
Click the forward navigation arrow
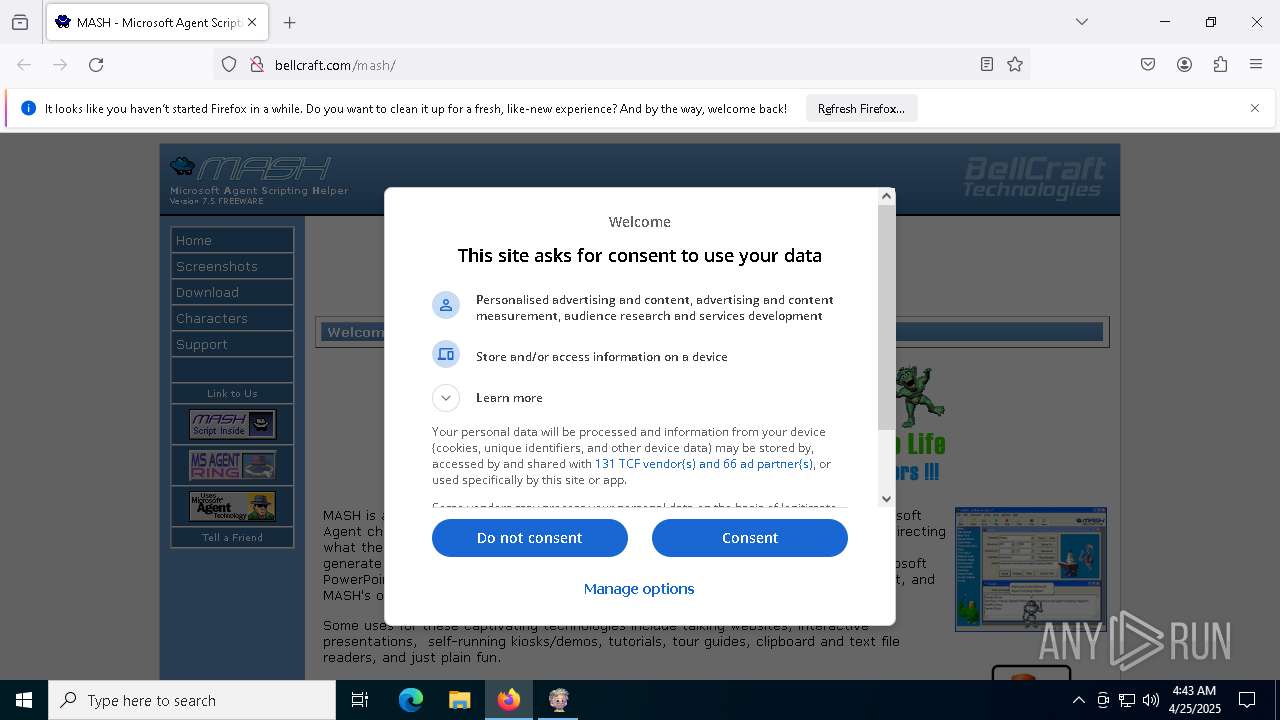click(x=60, y=65)
